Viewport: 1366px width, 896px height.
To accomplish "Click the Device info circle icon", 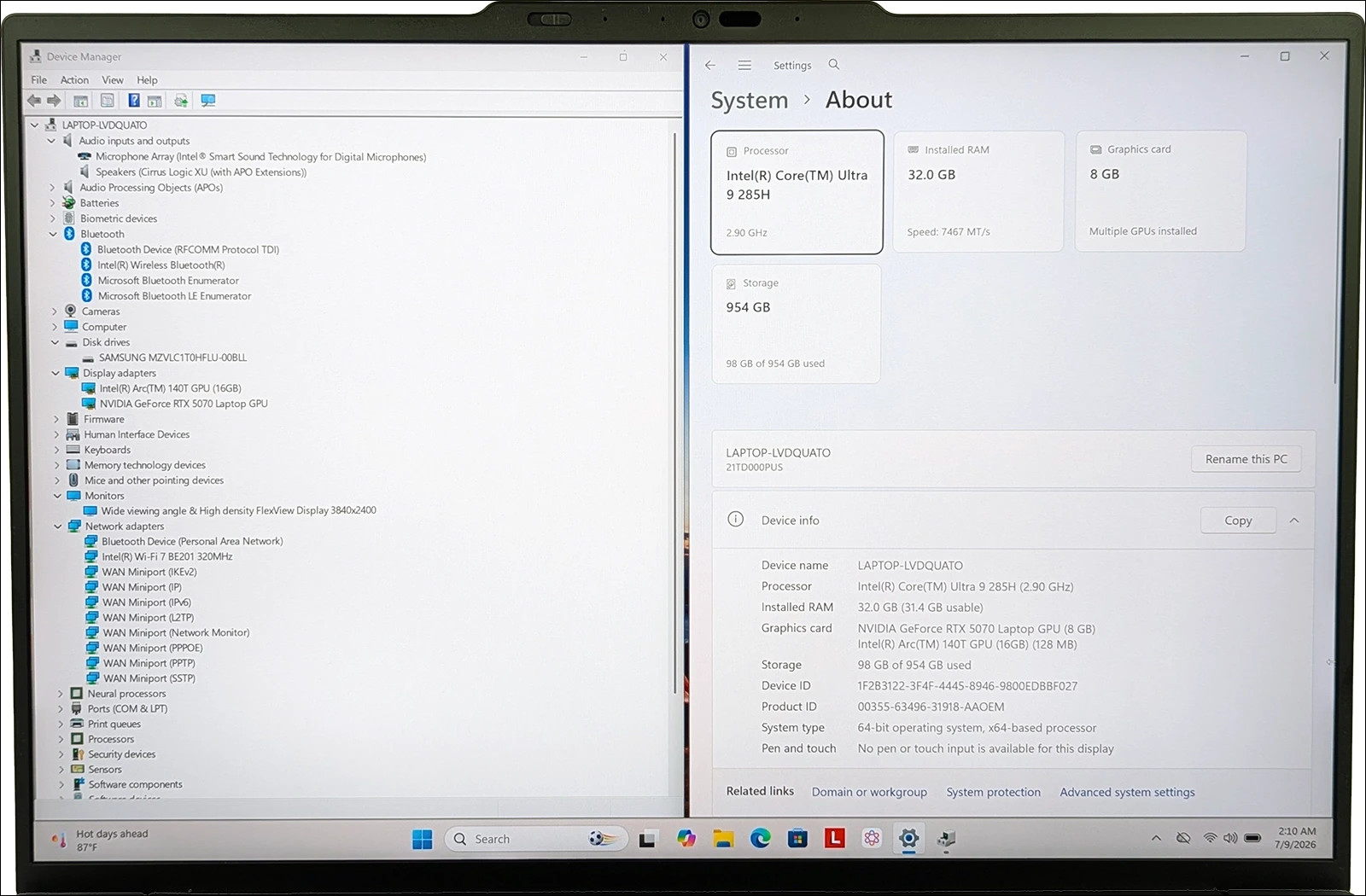I will (735, 519).
